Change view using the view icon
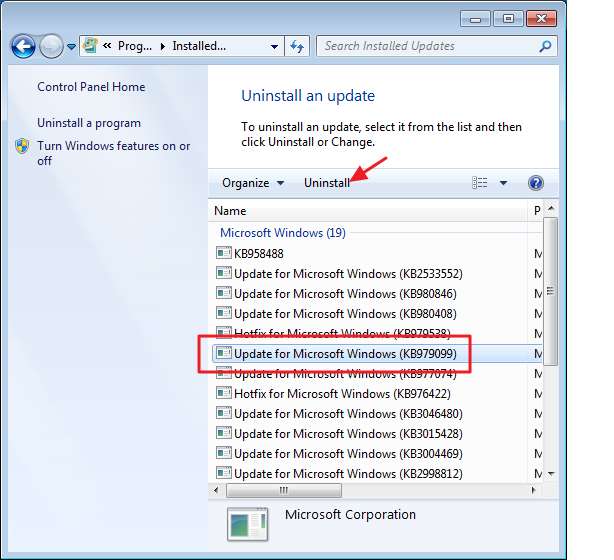The height and width of the screenshot is (560, 614). [x=480, y=182]
